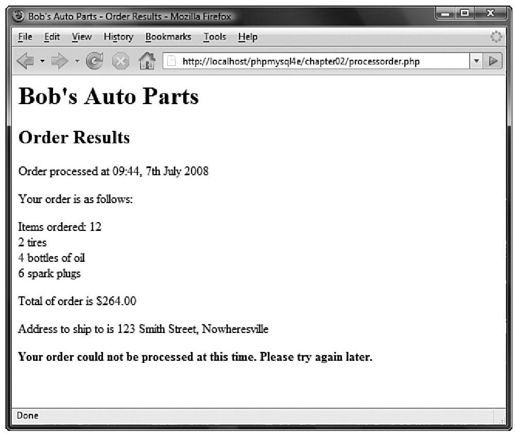Open the View menu

[82, 37]
